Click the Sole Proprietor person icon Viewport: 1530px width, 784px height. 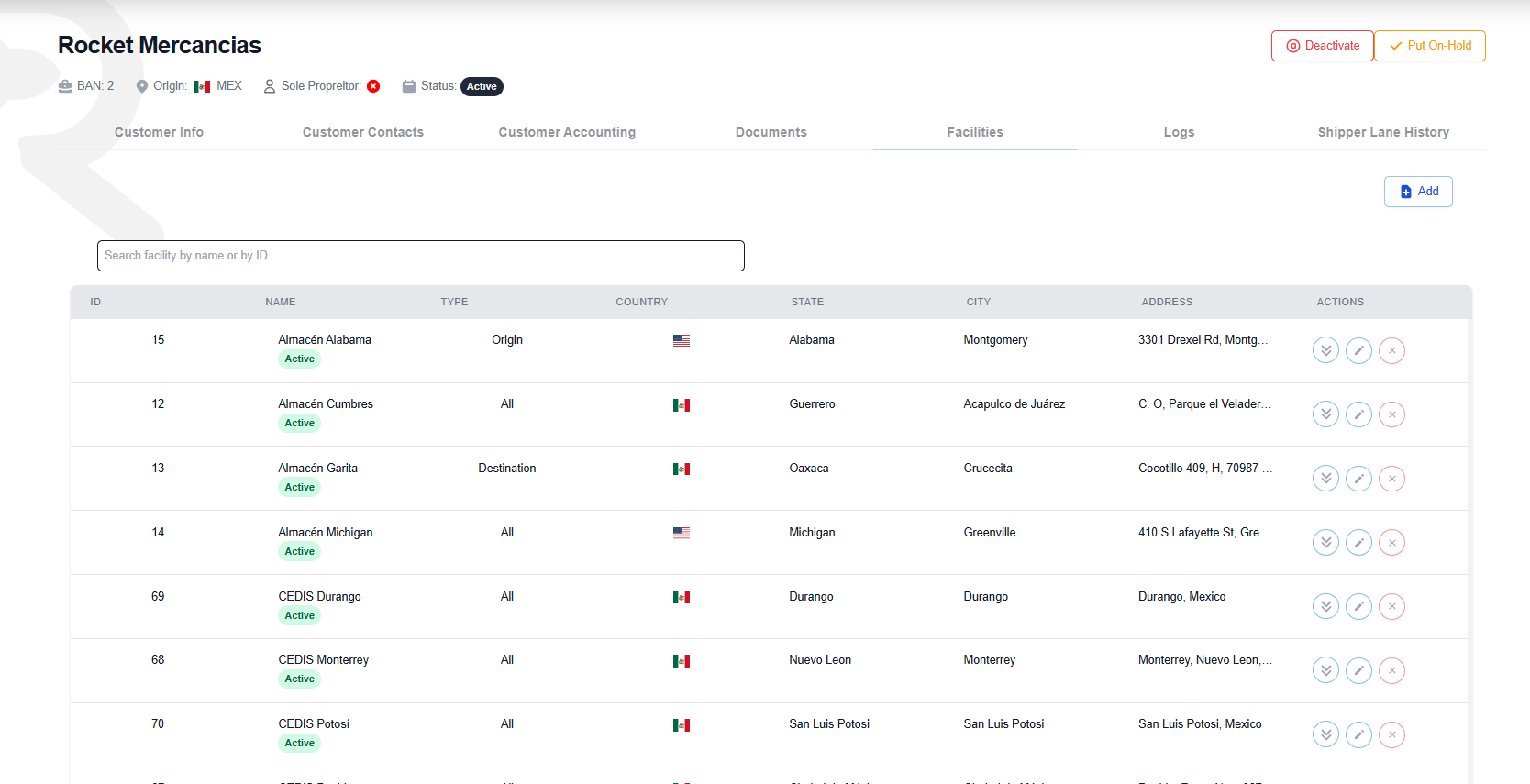[270, 86]
